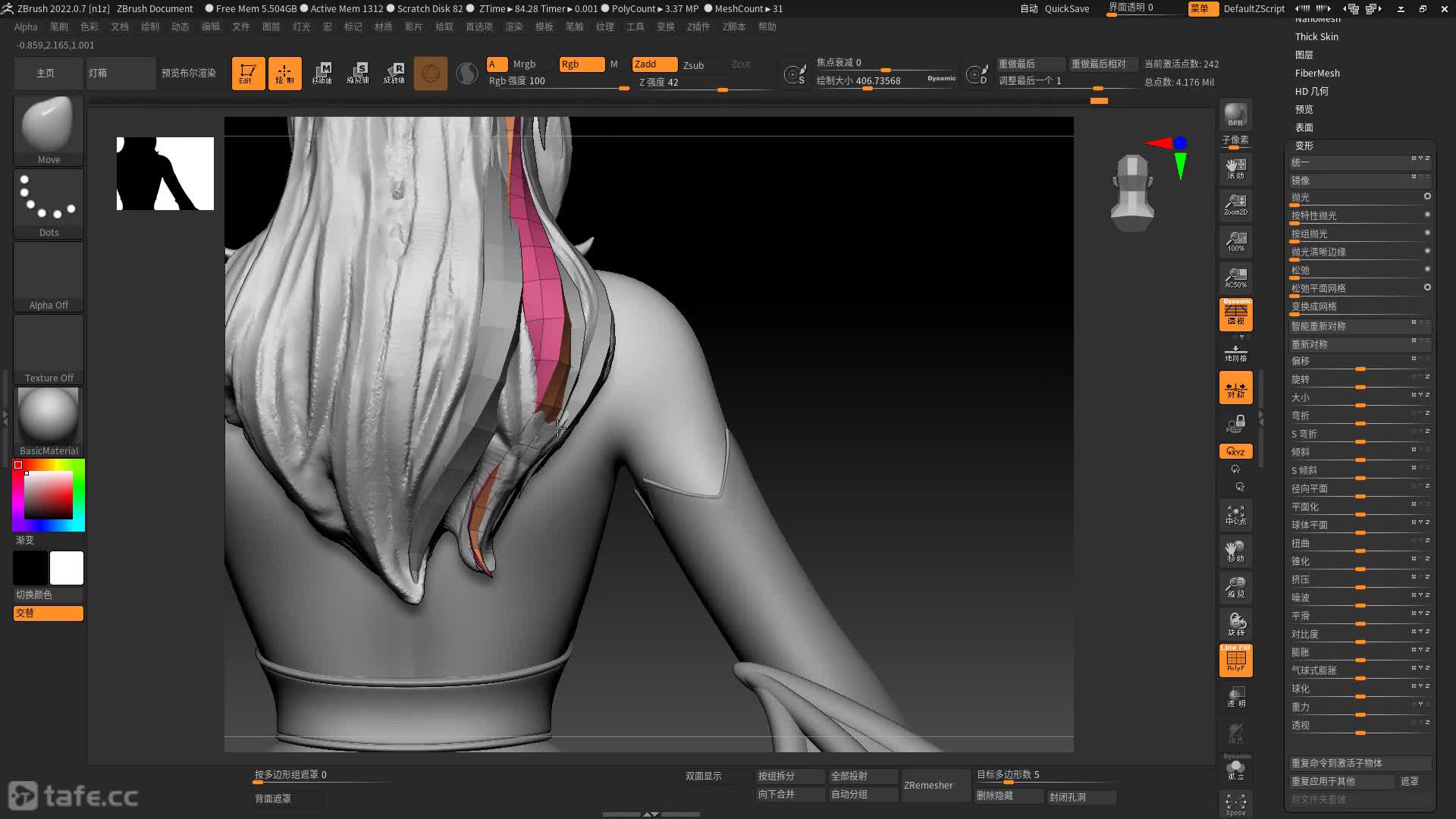Click the AC50% zoom icon

coord(1235,278)
